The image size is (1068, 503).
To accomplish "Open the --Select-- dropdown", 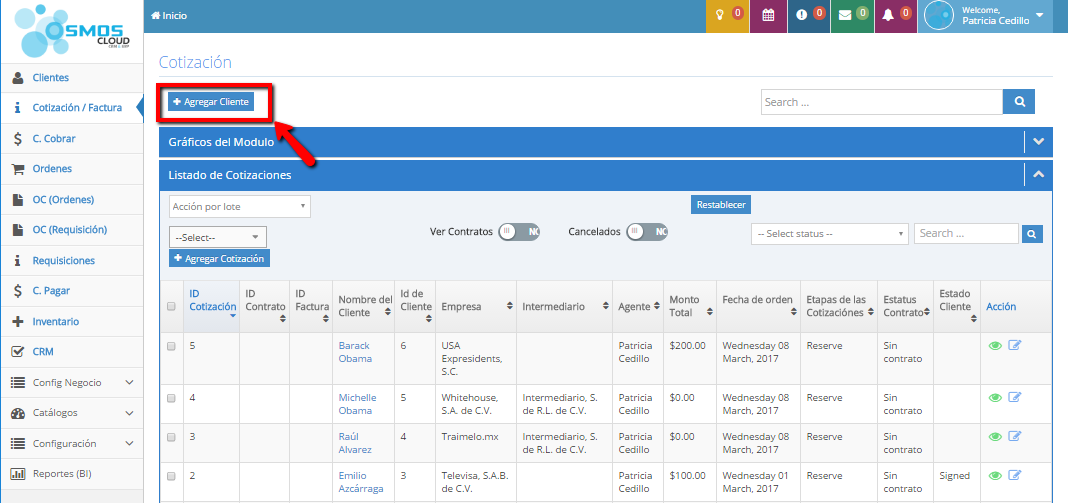I will click(217, 237).
